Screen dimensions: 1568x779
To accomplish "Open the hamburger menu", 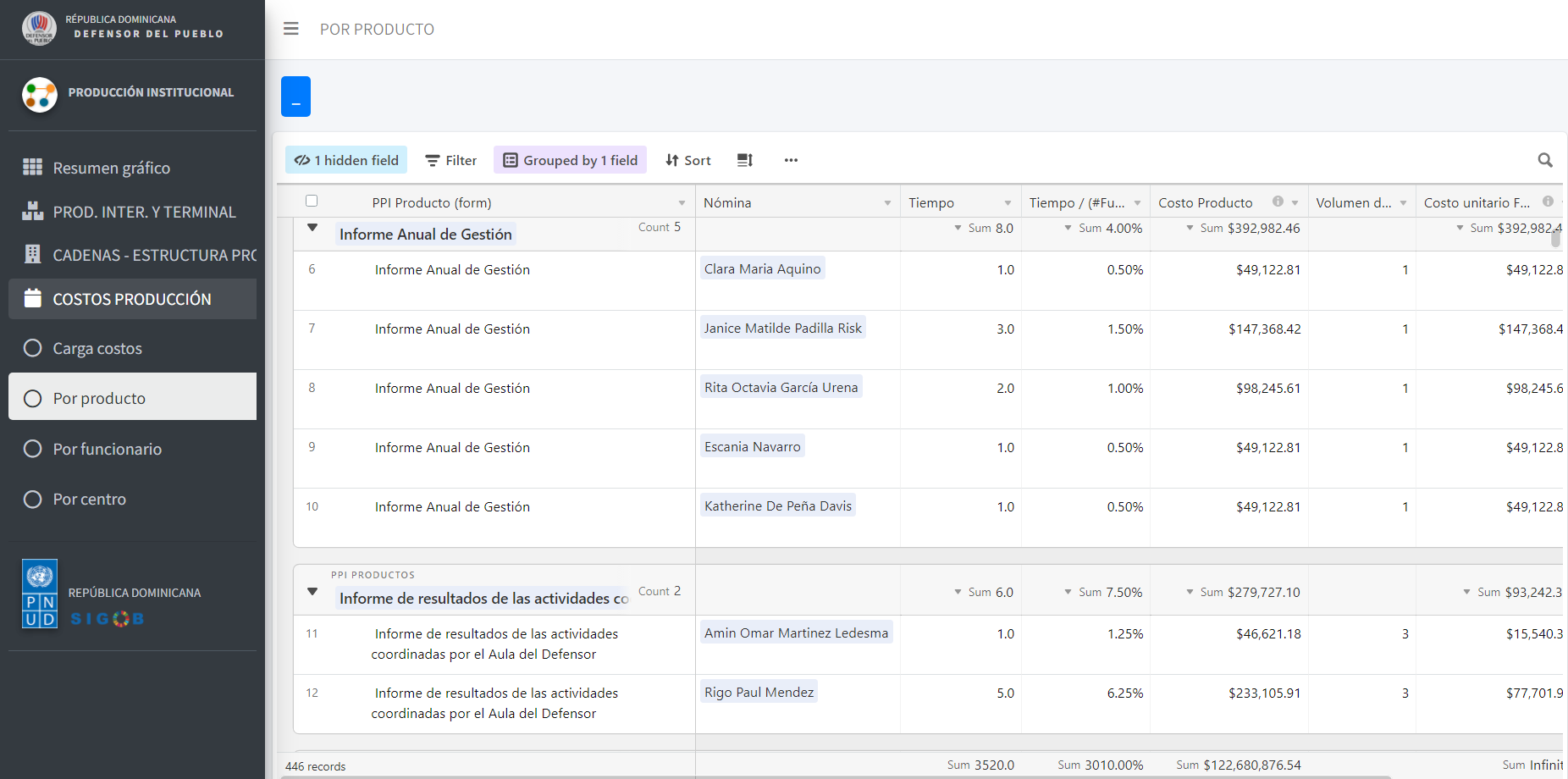I will coord(291,29).
